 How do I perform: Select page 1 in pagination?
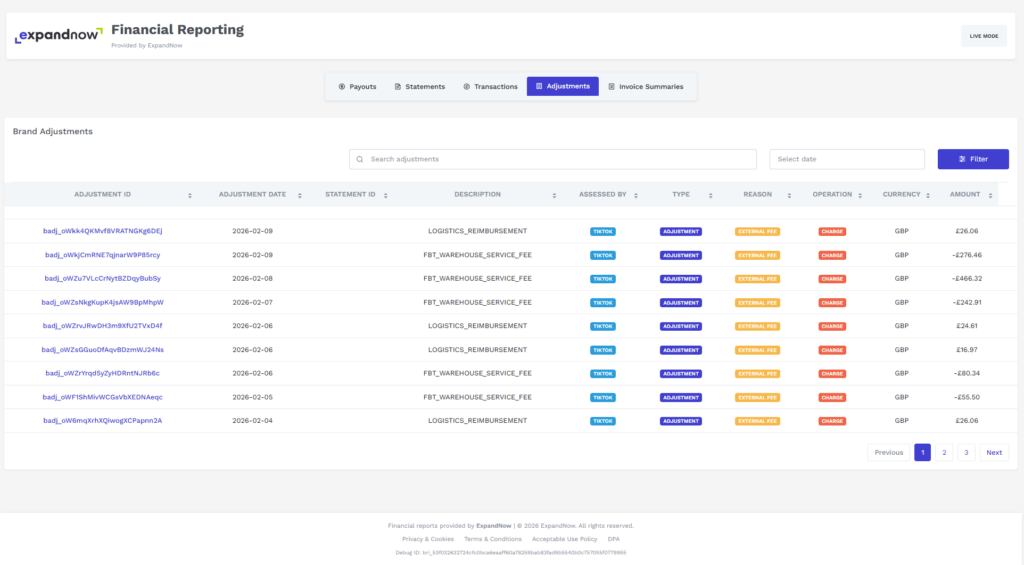tap(922, 453)
